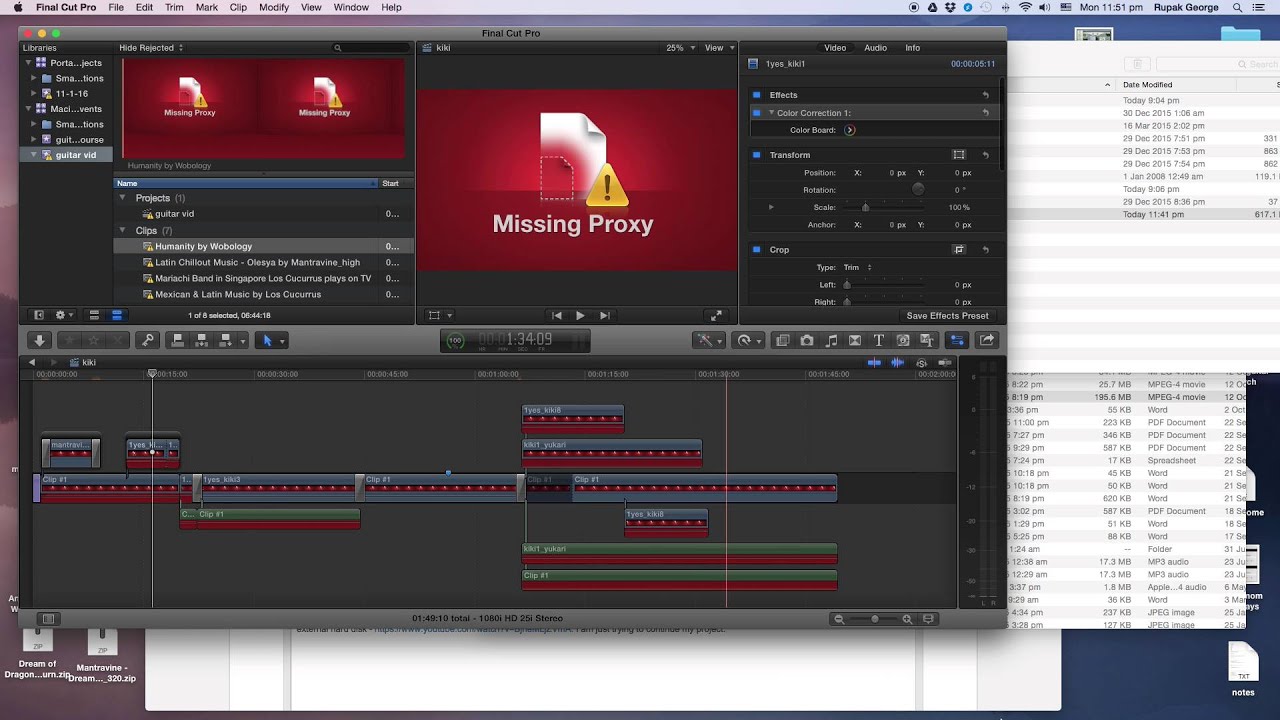Screen dimensions: 1280x720
Task: Toggle timeline audio skimming
Action: 898,362
